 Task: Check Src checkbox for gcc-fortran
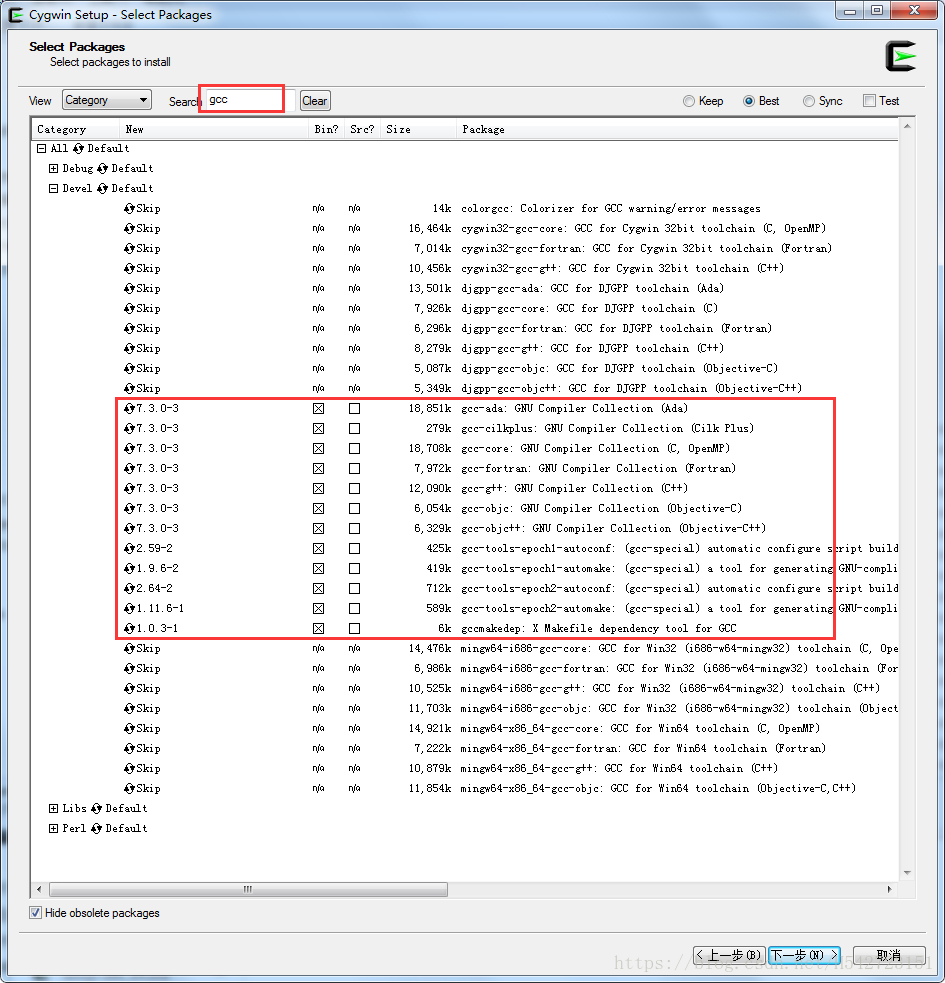[x=355, y=468]
